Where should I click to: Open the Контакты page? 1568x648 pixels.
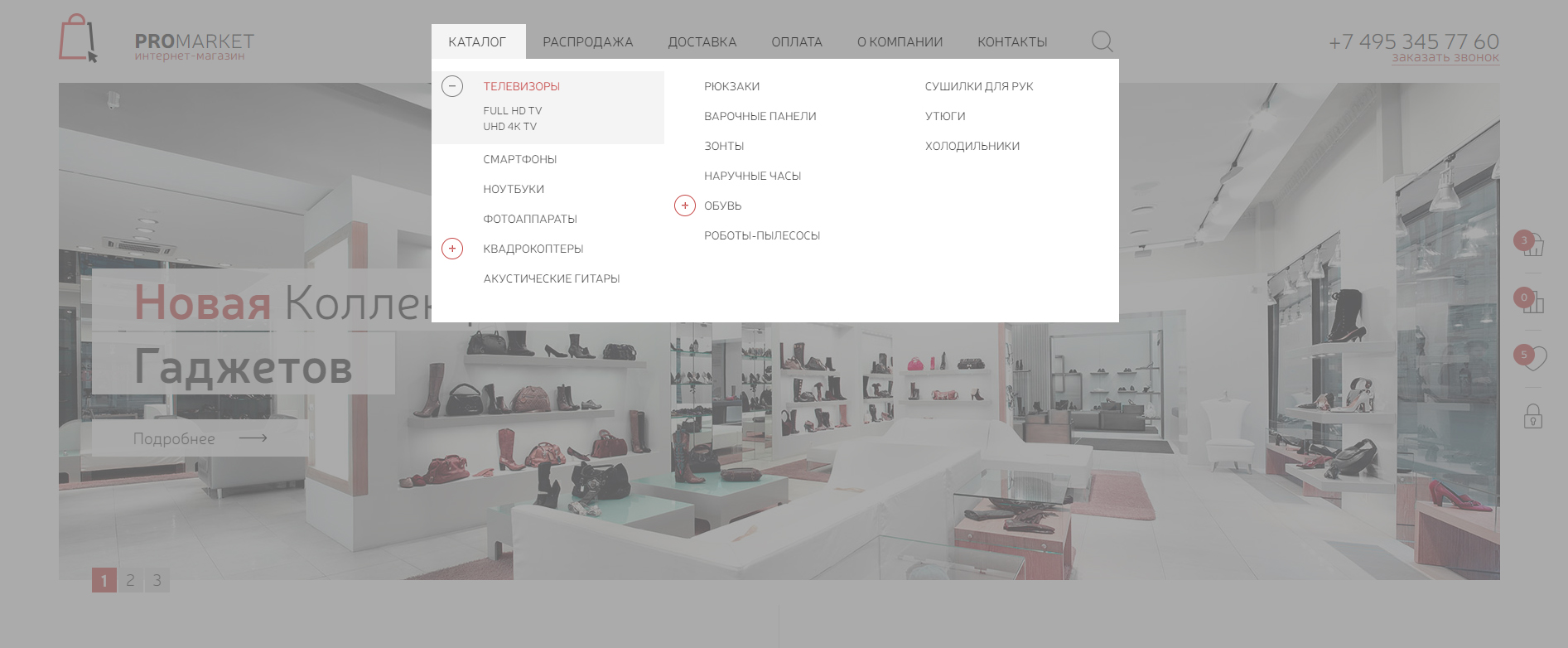tap(1011, 42)
